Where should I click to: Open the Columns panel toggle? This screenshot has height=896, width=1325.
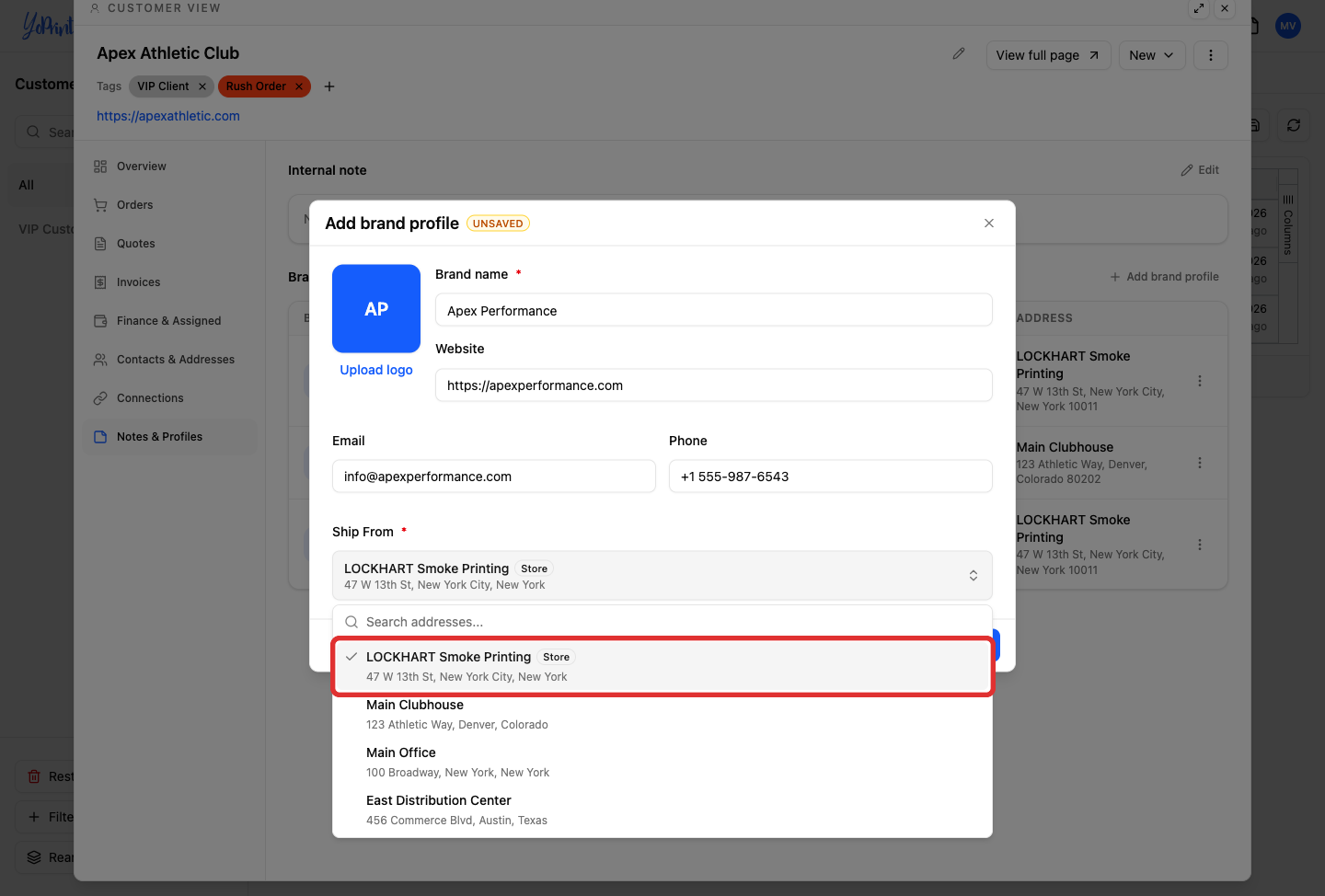click(x=1288, y=224)
